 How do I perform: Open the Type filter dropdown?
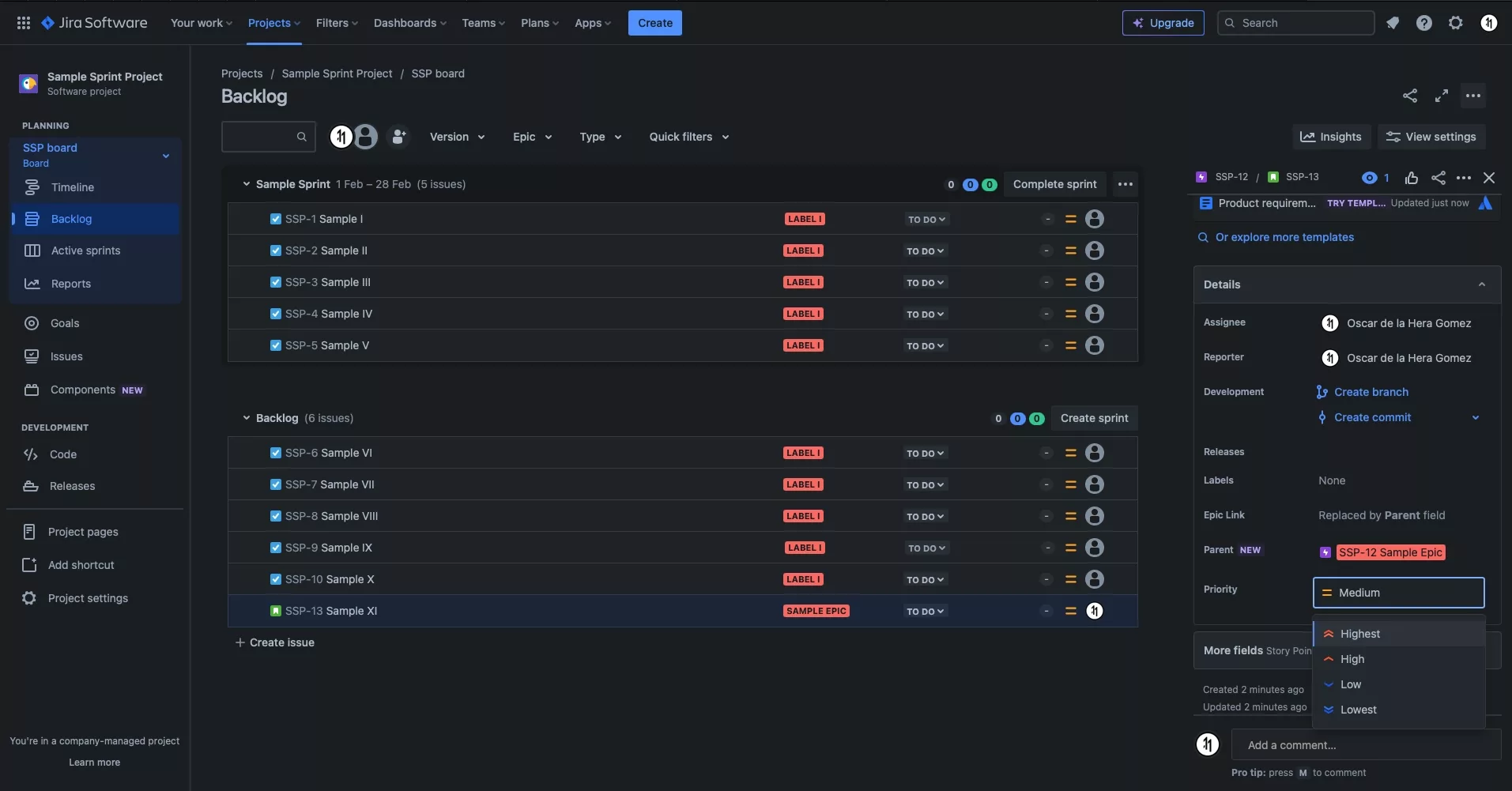tap(601, 137)
